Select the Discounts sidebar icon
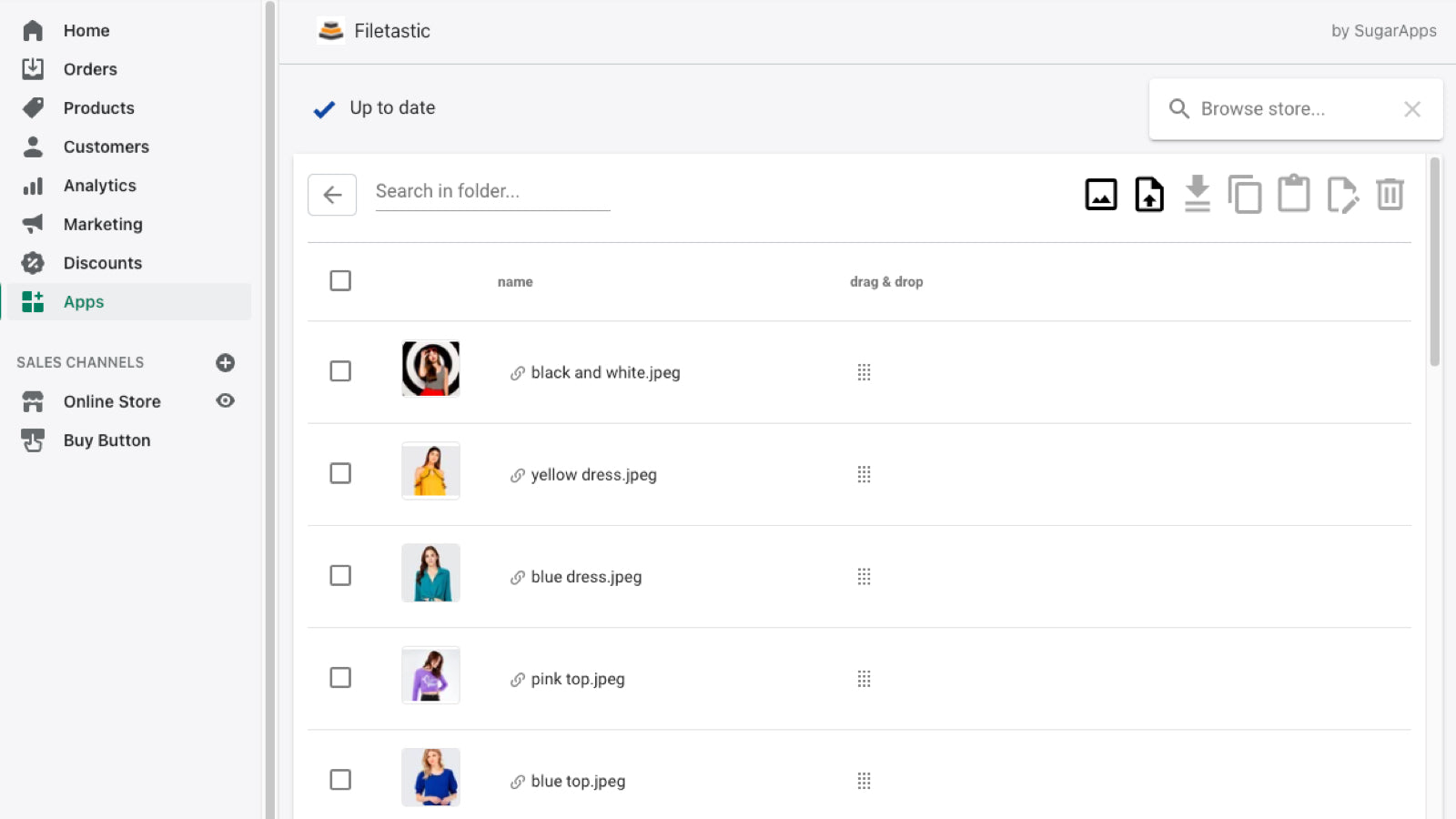 click(x=33, y=263)
